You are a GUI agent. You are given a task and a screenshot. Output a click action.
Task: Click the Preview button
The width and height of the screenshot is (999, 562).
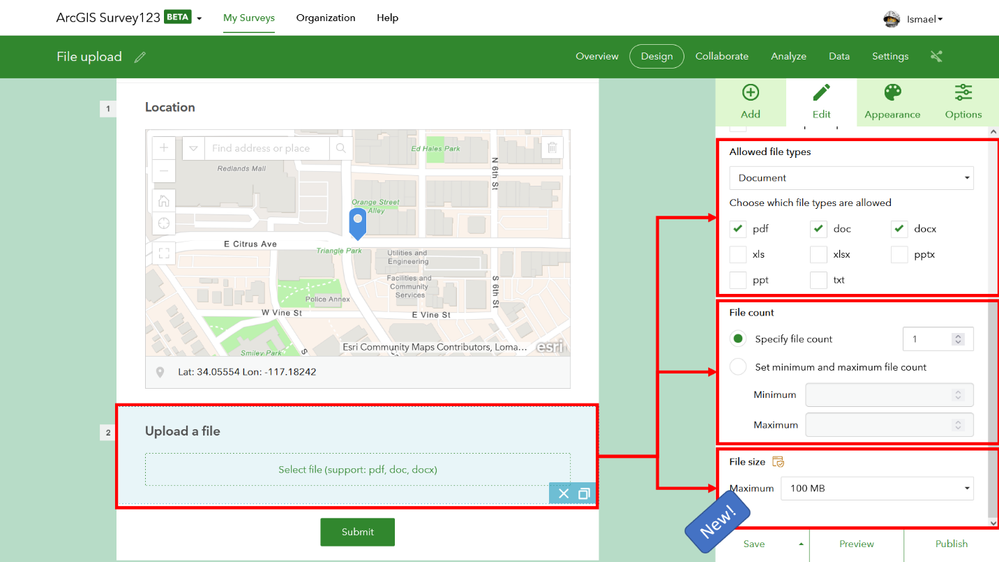(856, 544)
